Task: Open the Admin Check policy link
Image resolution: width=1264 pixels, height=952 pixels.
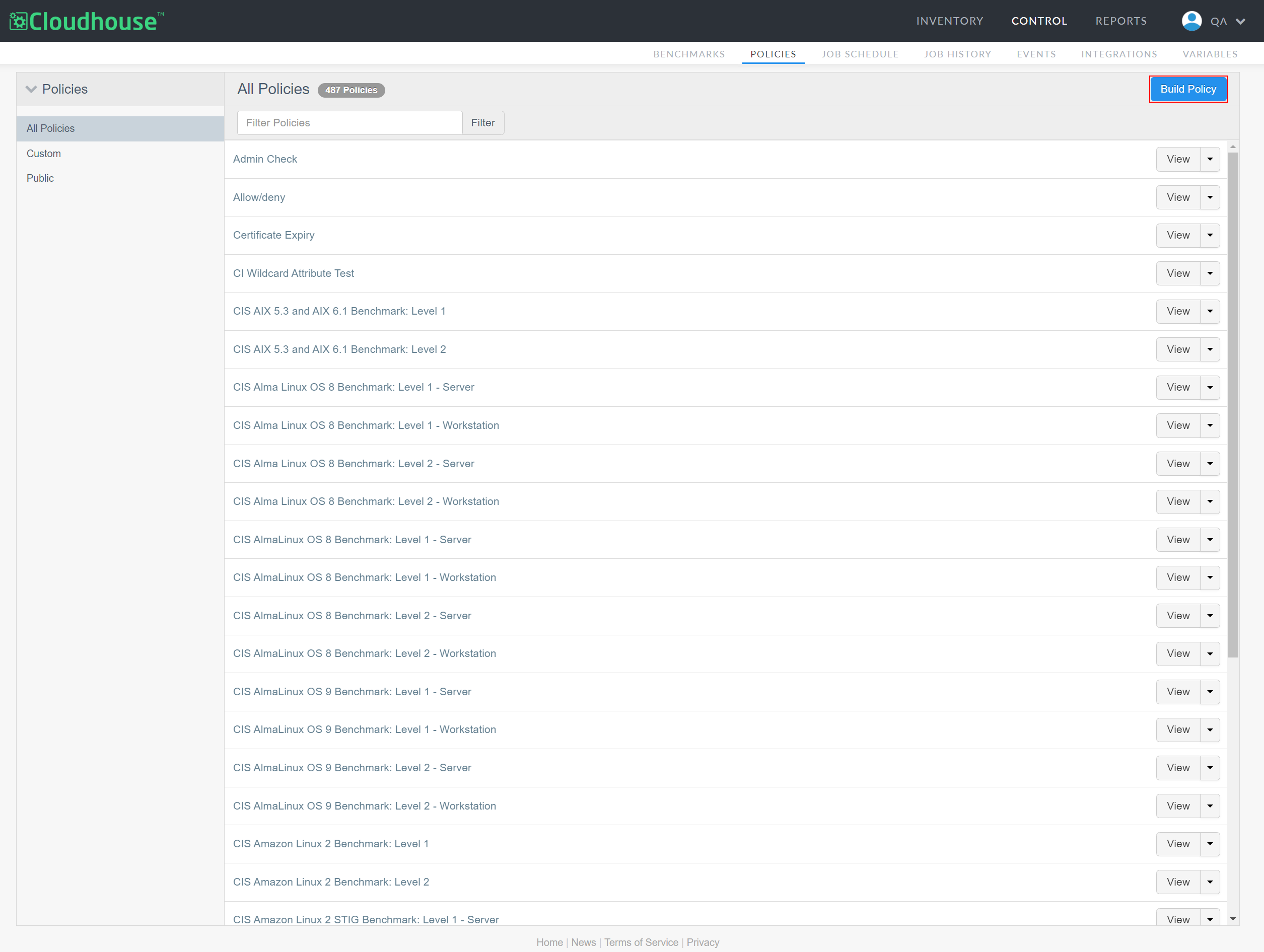Action: [265, 160]
